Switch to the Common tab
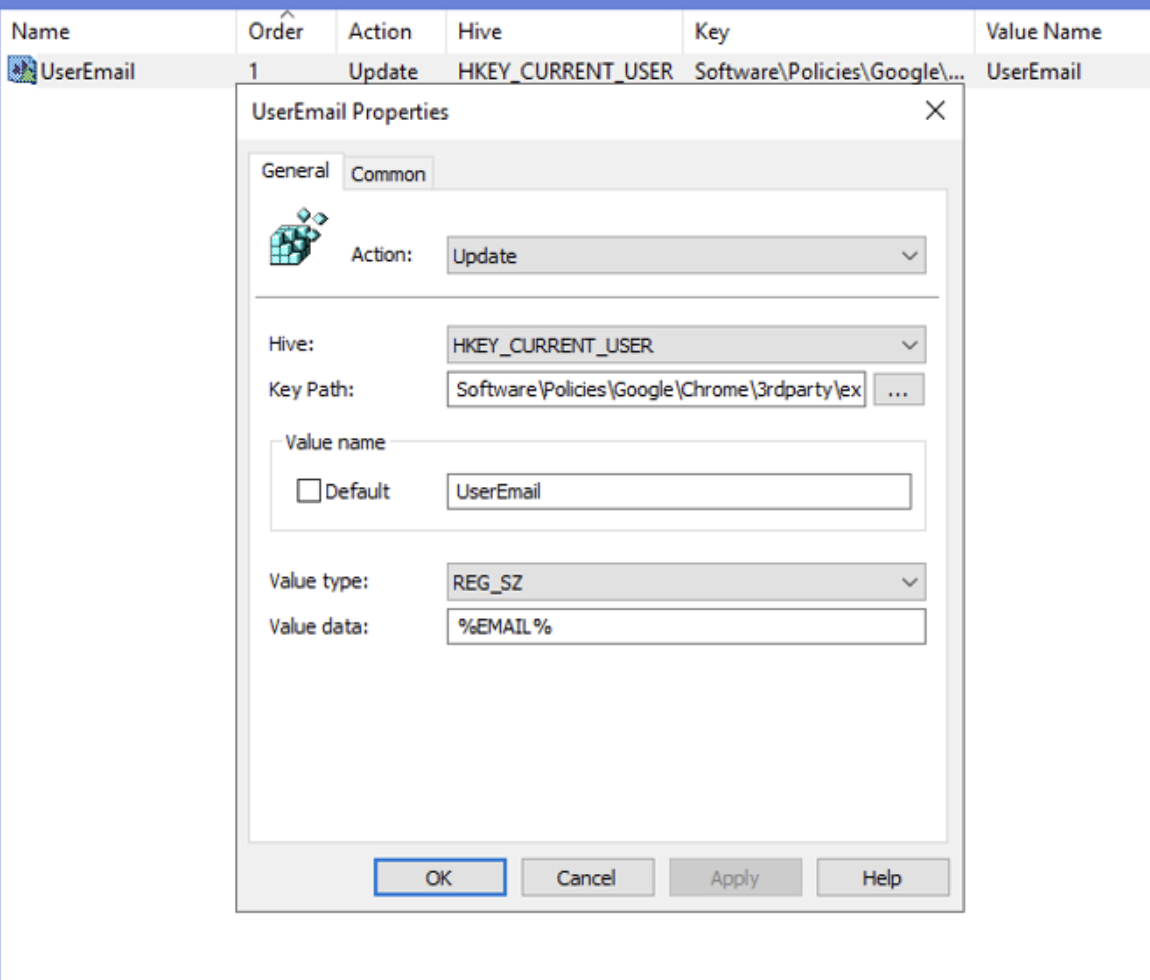 click(388, 174)
